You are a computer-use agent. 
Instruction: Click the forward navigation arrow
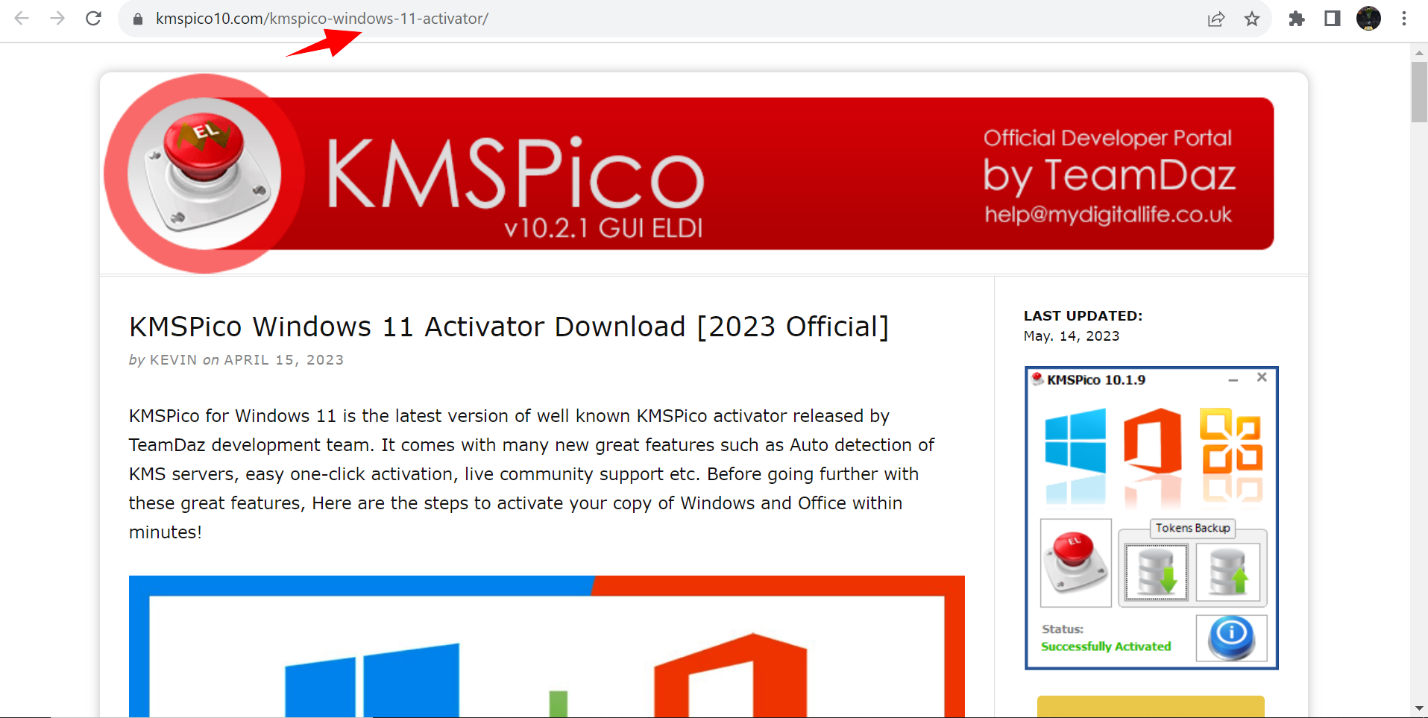[57, 18]
